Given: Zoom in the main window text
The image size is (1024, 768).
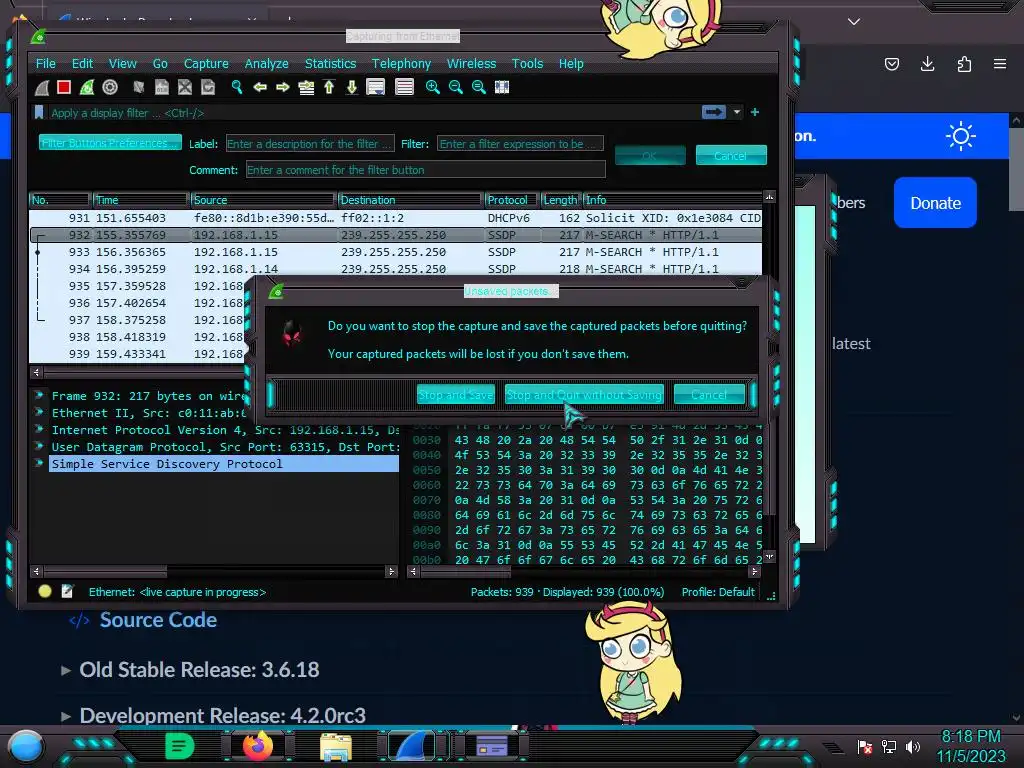Looking at the screenshot, I should pyautogui.click(x=432, y=88).
